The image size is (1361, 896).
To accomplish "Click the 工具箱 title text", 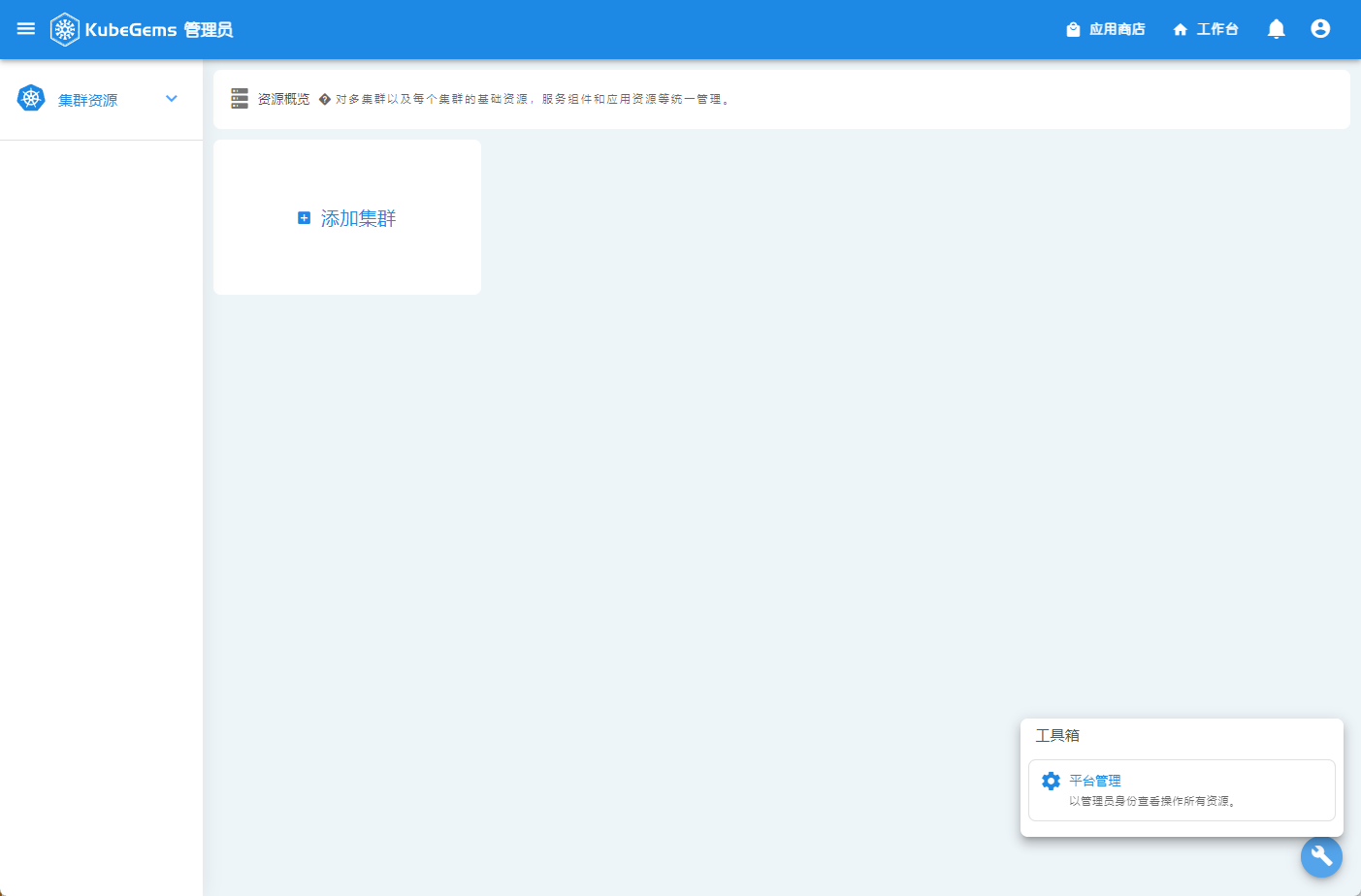I will click(1057, 735).
